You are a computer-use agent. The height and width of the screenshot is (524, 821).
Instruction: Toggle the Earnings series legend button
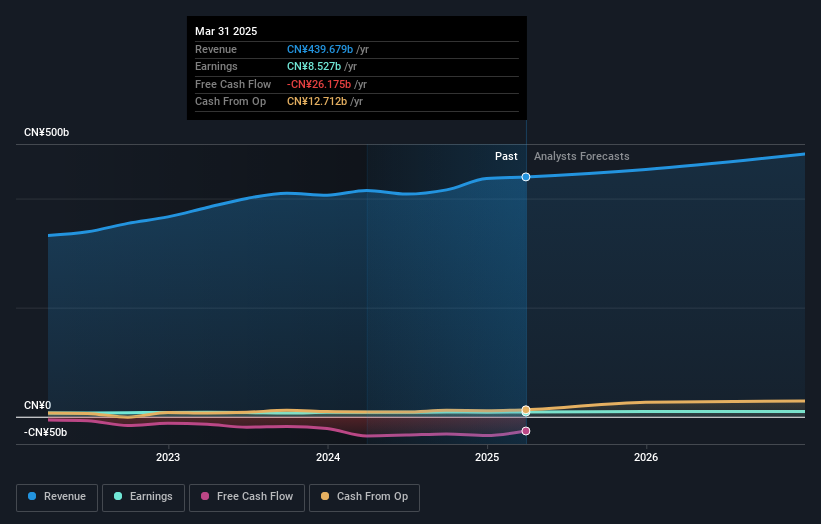pyautogui.click(x=143, y=497)
